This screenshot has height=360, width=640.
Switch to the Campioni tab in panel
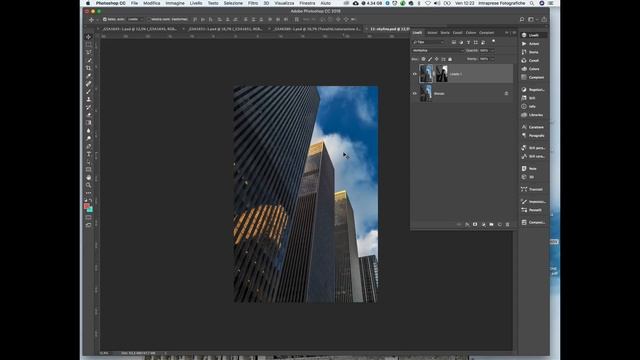[487, 33]
